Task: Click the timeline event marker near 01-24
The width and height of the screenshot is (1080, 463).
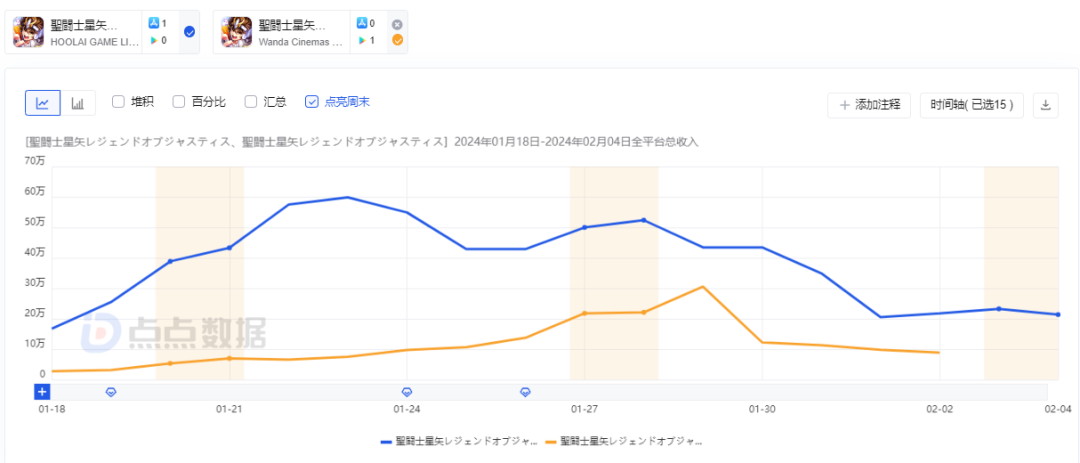Action: pyautogui.click(x=407, y=391)
